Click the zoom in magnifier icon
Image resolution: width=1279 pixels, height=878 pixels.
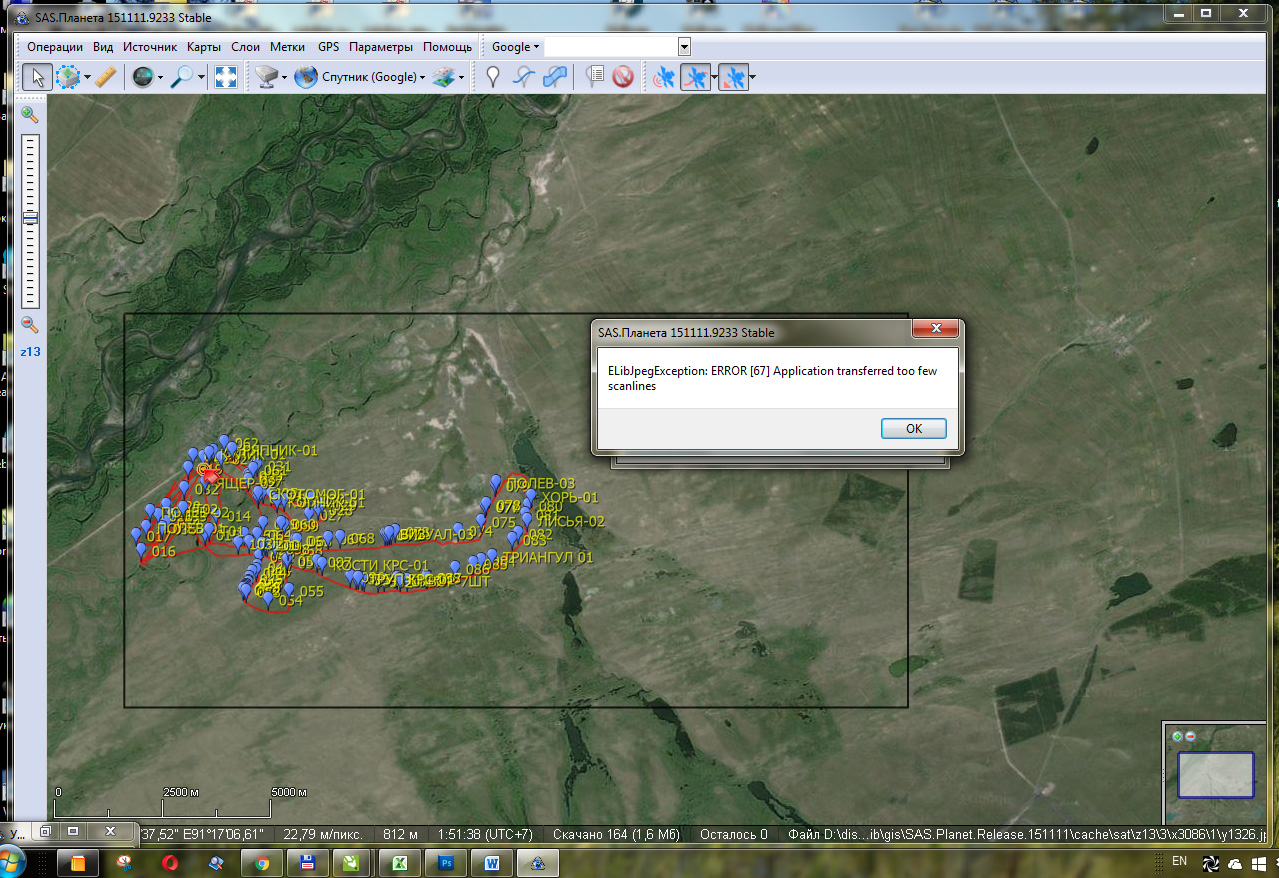(x=29, y=115)
